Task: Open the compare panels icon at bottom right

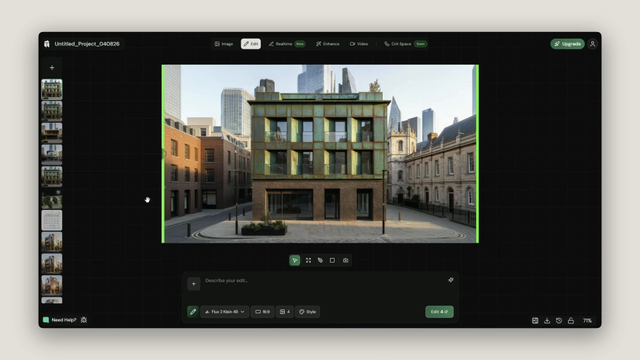Action: tap(535, 321)
